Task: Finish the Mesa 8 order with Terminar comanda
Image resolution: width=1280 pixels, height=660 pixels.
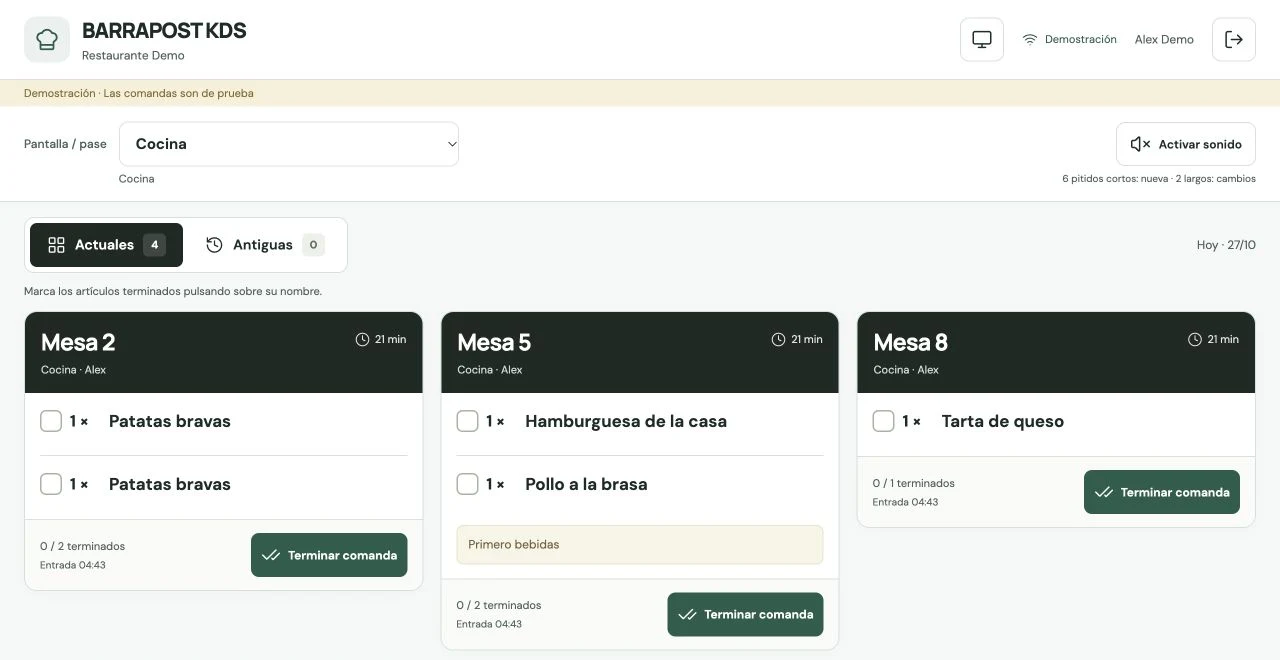Action: (1162, 492)
